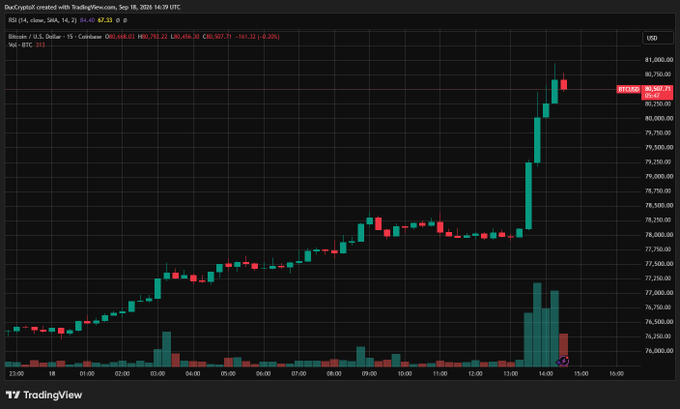Select the RSI (14, close, SMA, 14, 2) legend
The width and height of the screenshot is (680, 409).
click(42, 20)
